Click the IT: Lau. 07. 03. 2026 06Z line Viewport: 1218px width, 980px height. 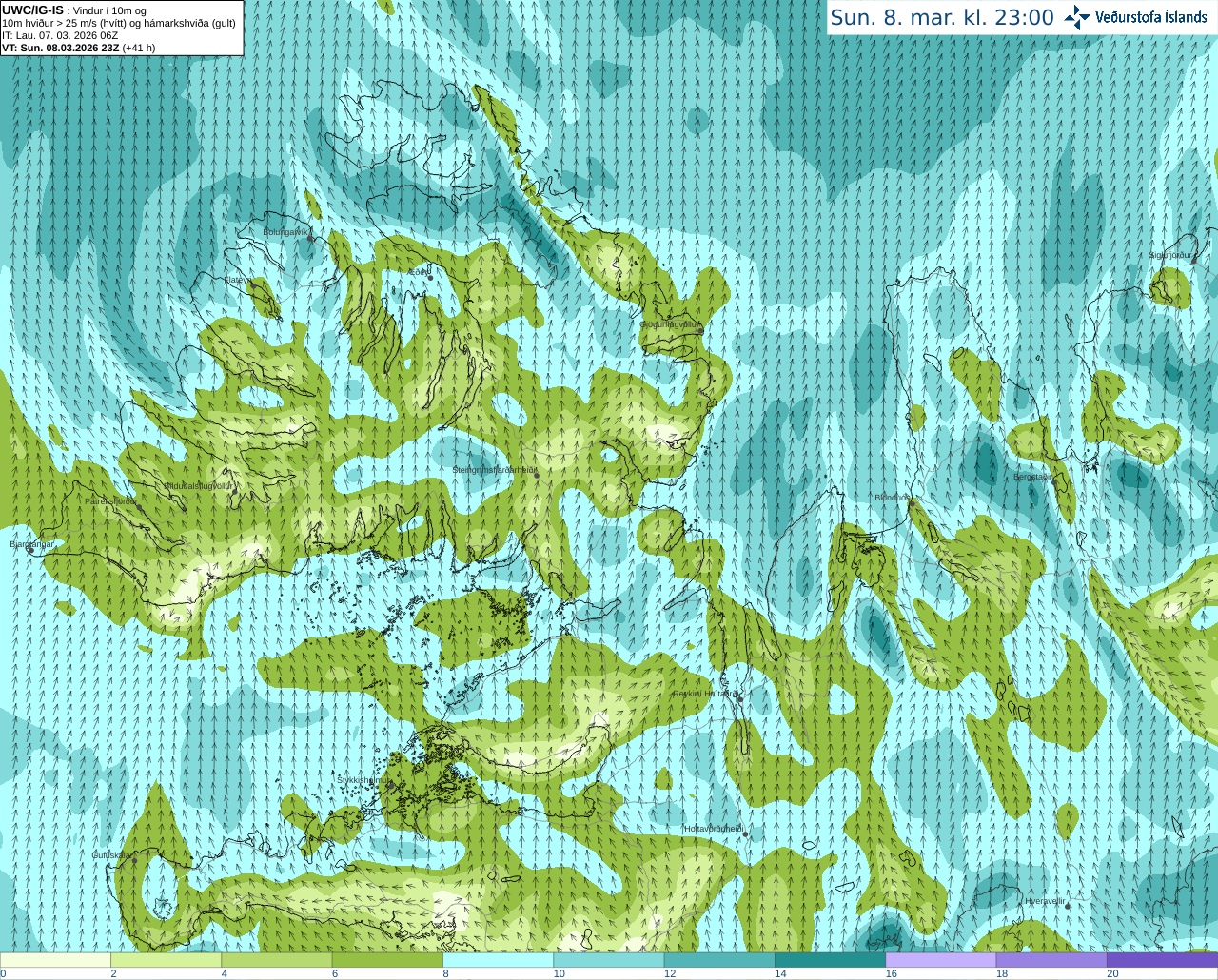60,35
